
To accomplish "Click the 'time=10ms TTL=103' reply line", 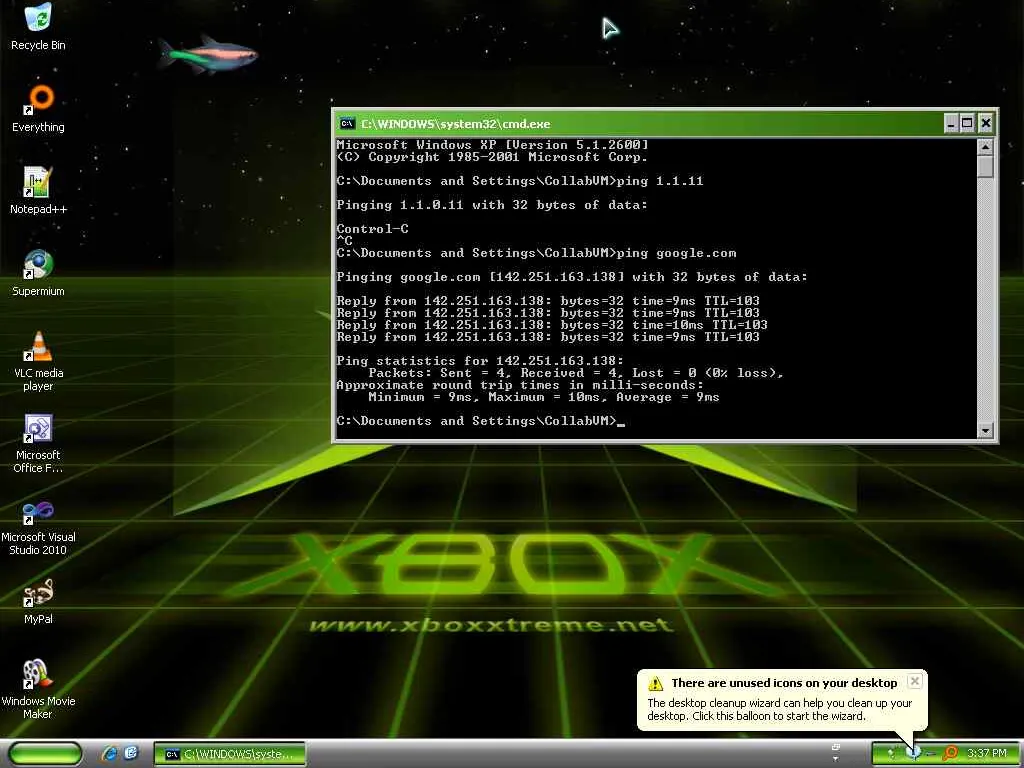I will click(x=552, y=325).
